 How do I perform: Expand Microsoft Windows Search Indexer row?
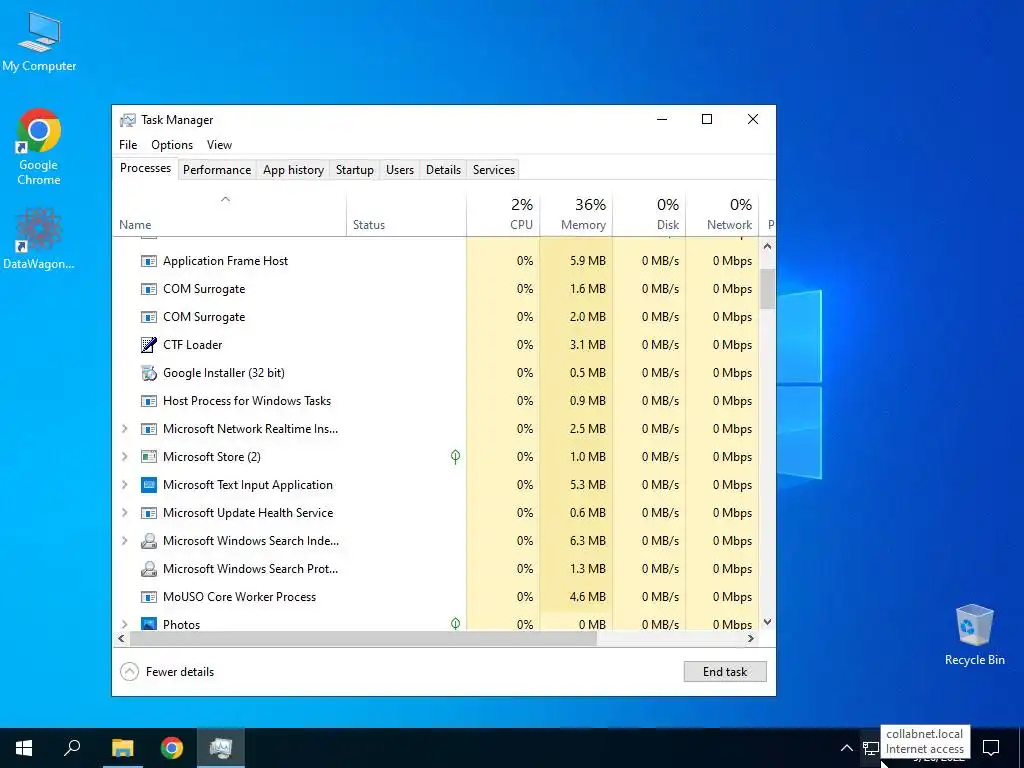(125, 541)
